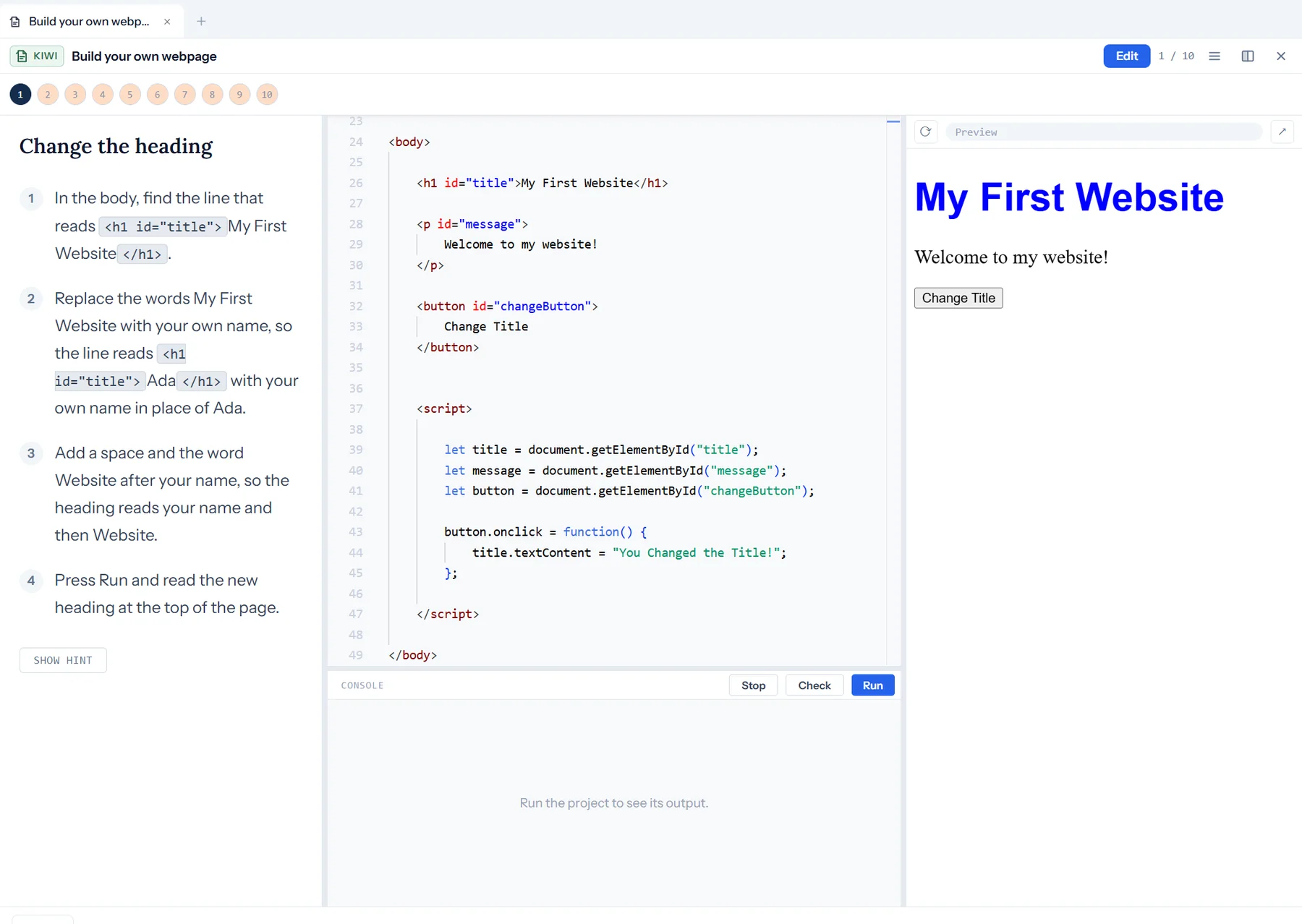Close the 'Build your own webp...' tab
Image resolution: width=1302 pixels, height=924 pixels.
167,22
